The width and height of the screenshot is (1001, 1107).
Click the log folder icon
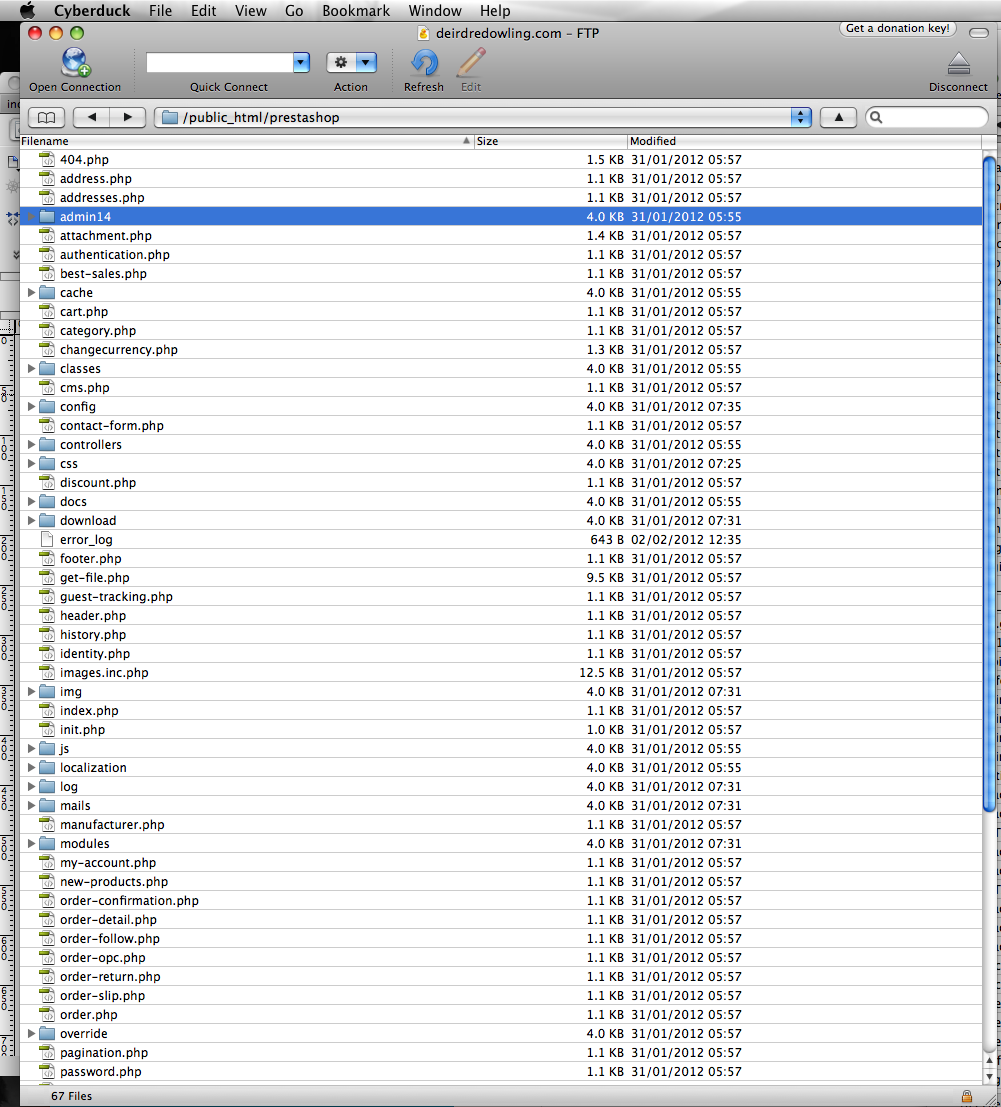pyautogui.click(x=47, y=786)
